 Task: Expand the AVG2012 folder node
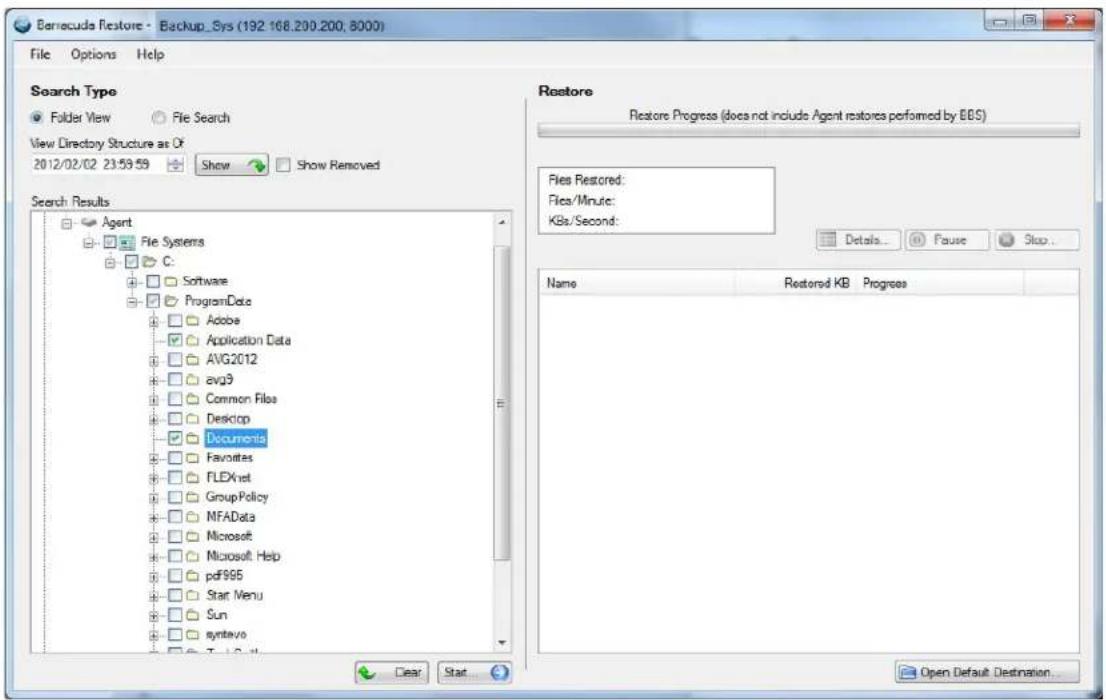coord(154,361)
